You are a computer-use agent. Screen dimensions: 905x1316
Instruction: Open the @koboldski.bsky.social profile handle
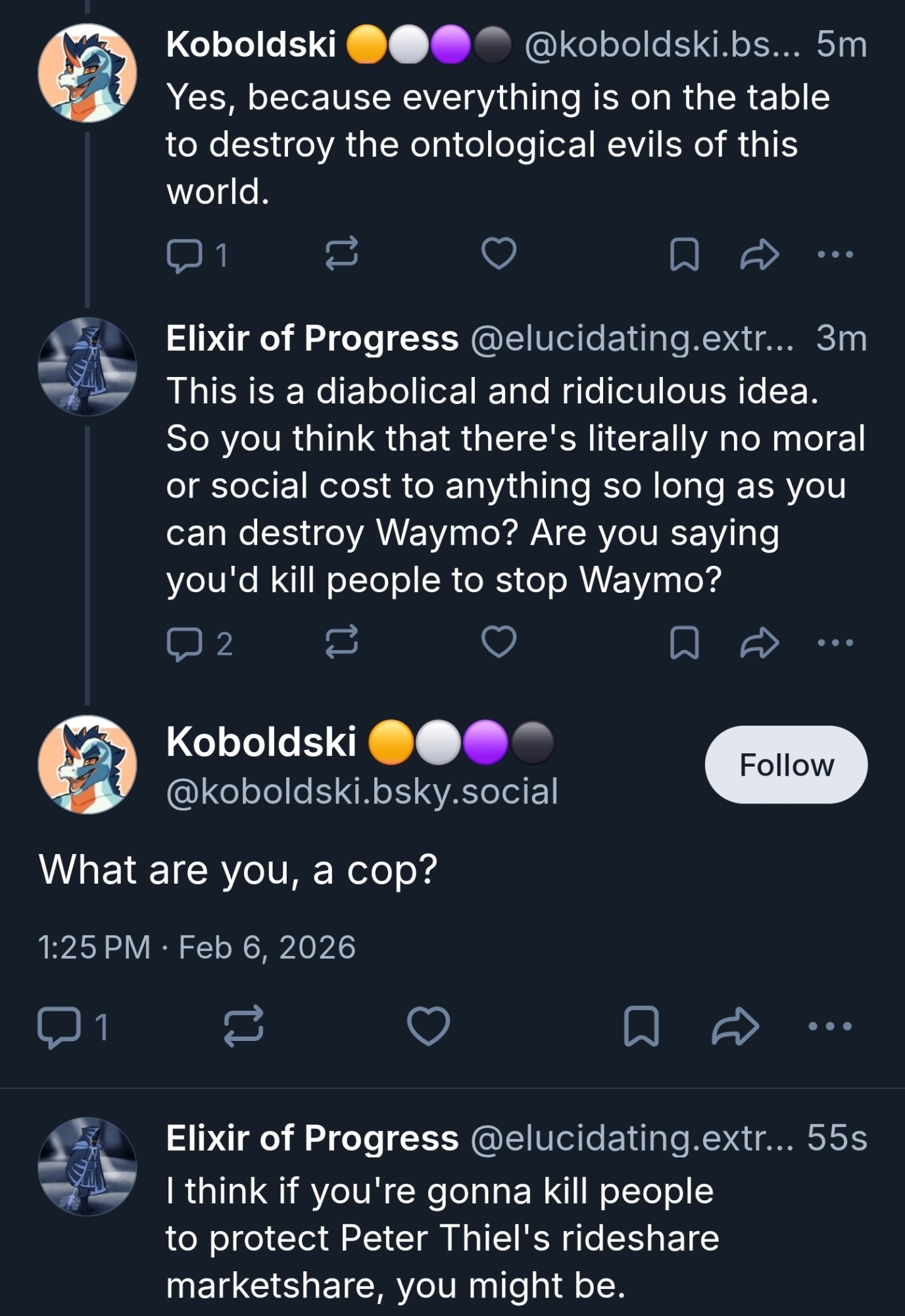coord(362,792)
